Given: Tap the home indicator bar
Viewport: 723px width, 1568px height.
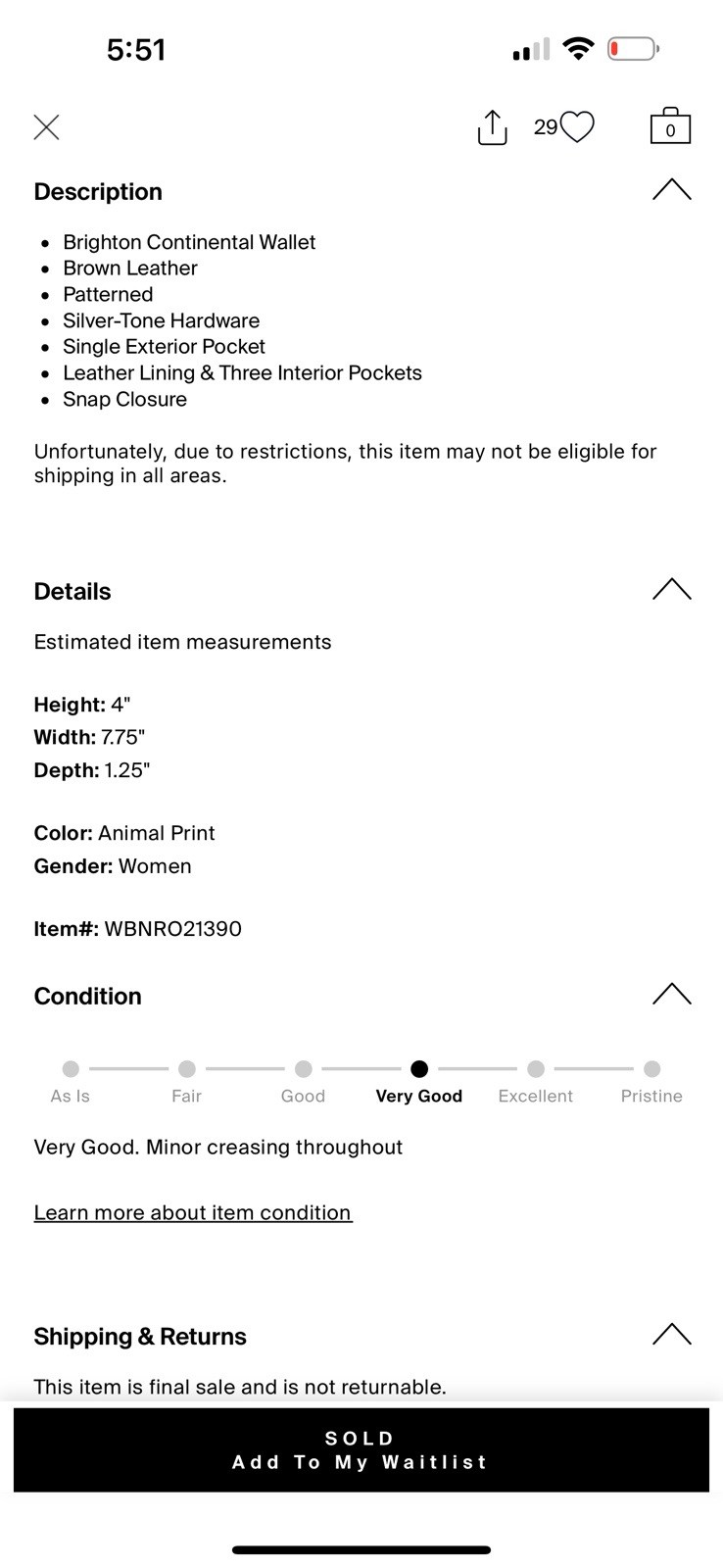Looking at the screenshot, I should pyautogui.click(x=361, y=1550).
